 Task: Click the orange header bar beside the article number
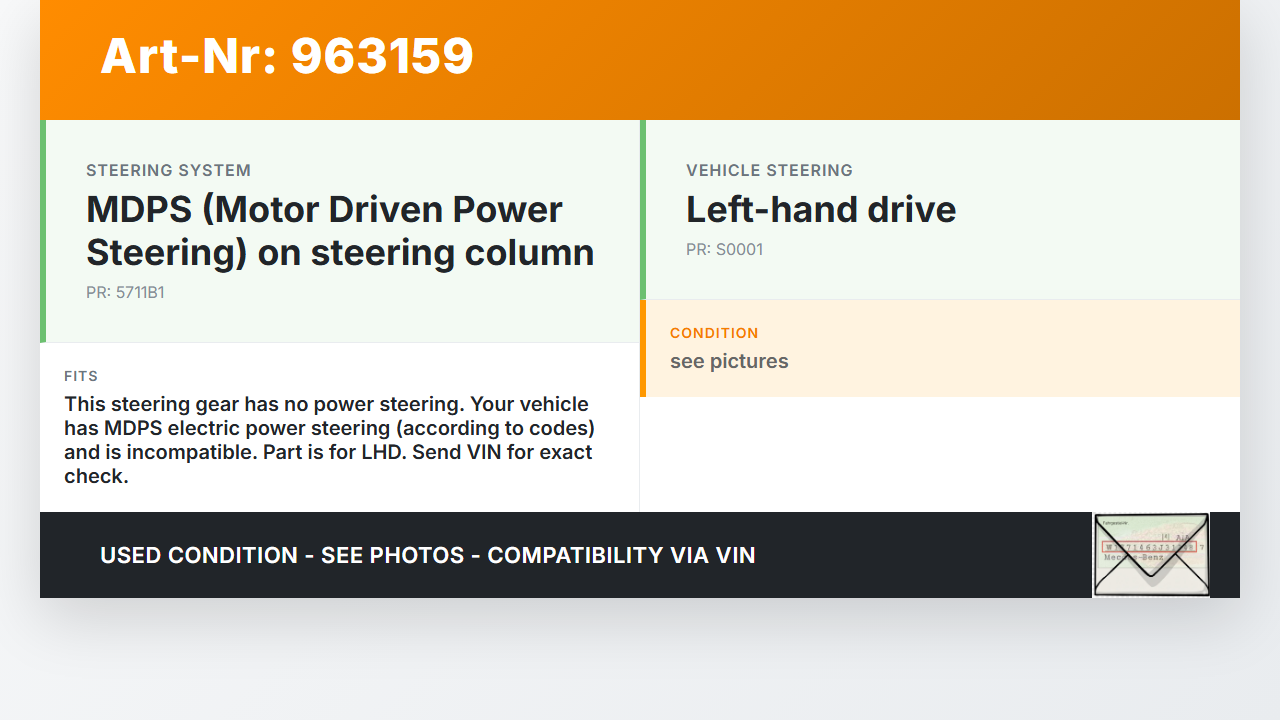pos(850,60)
